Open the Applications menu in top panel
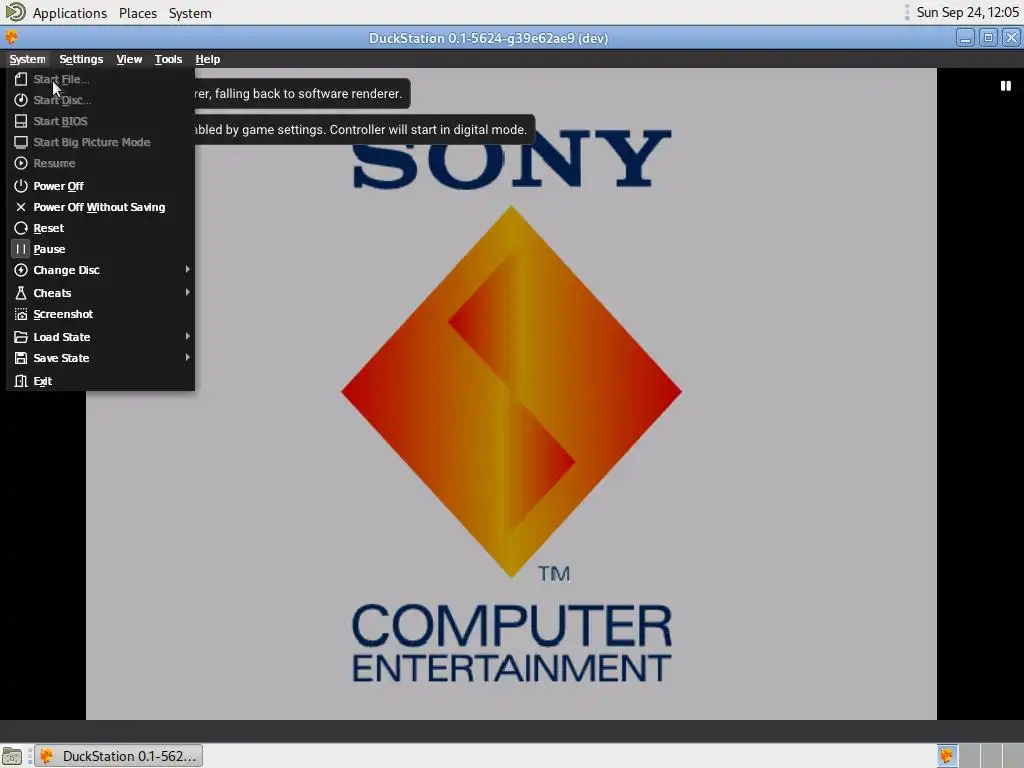The image size is (1024, 768). click(70, 13)
